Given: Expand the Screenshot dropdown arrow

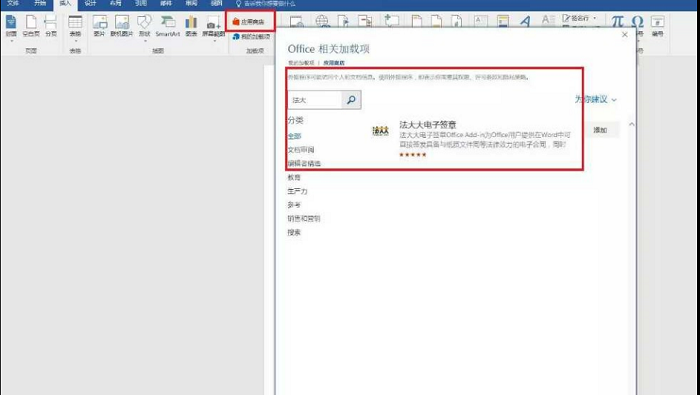Looking at the screenshot, I should pos(214,41).
